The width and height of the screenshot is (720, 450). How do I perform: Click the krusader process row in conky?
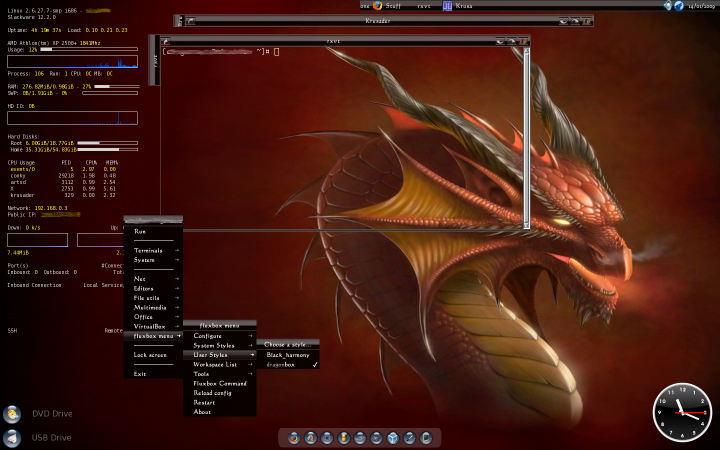tap(63, 195)
